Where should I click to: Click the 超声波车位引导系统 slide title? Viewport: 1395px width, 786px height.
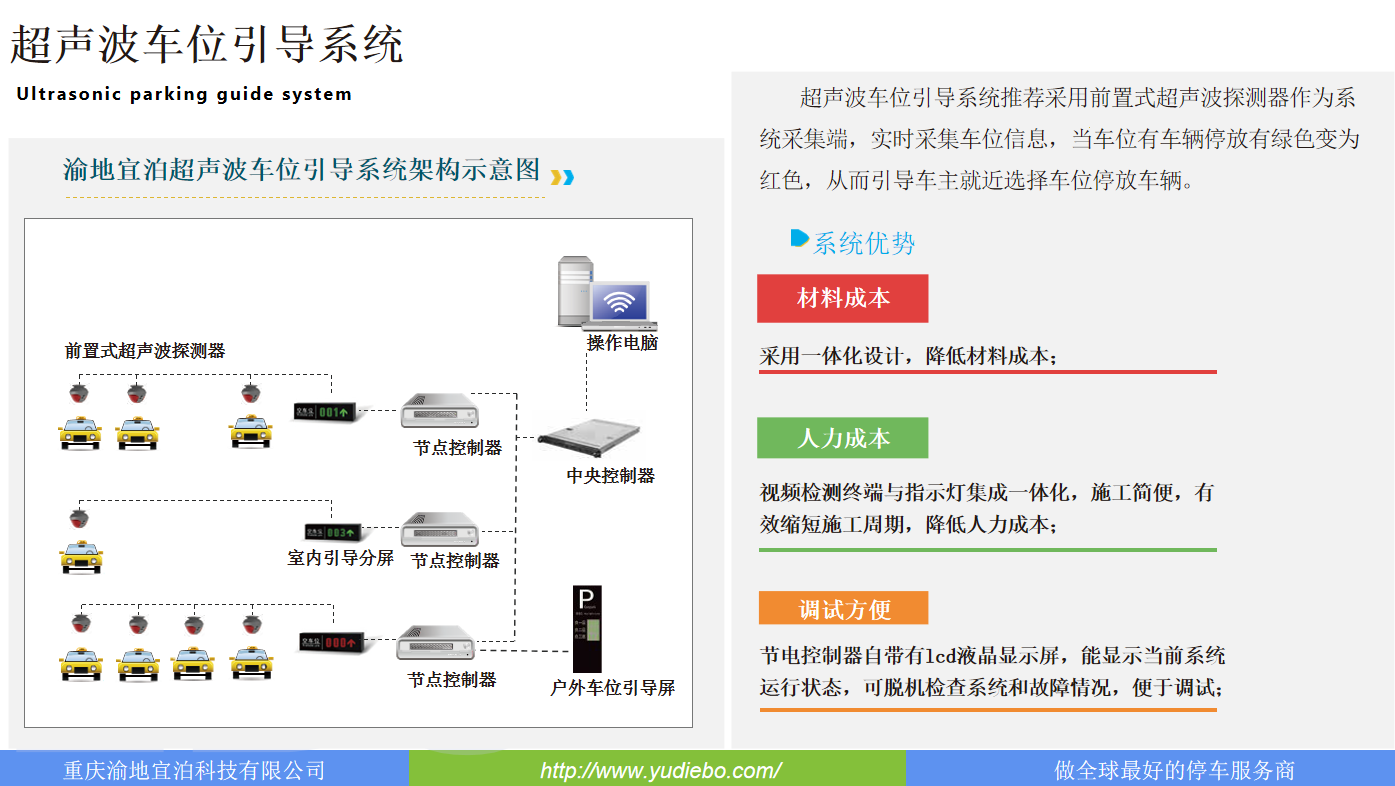tap(207, 45)
